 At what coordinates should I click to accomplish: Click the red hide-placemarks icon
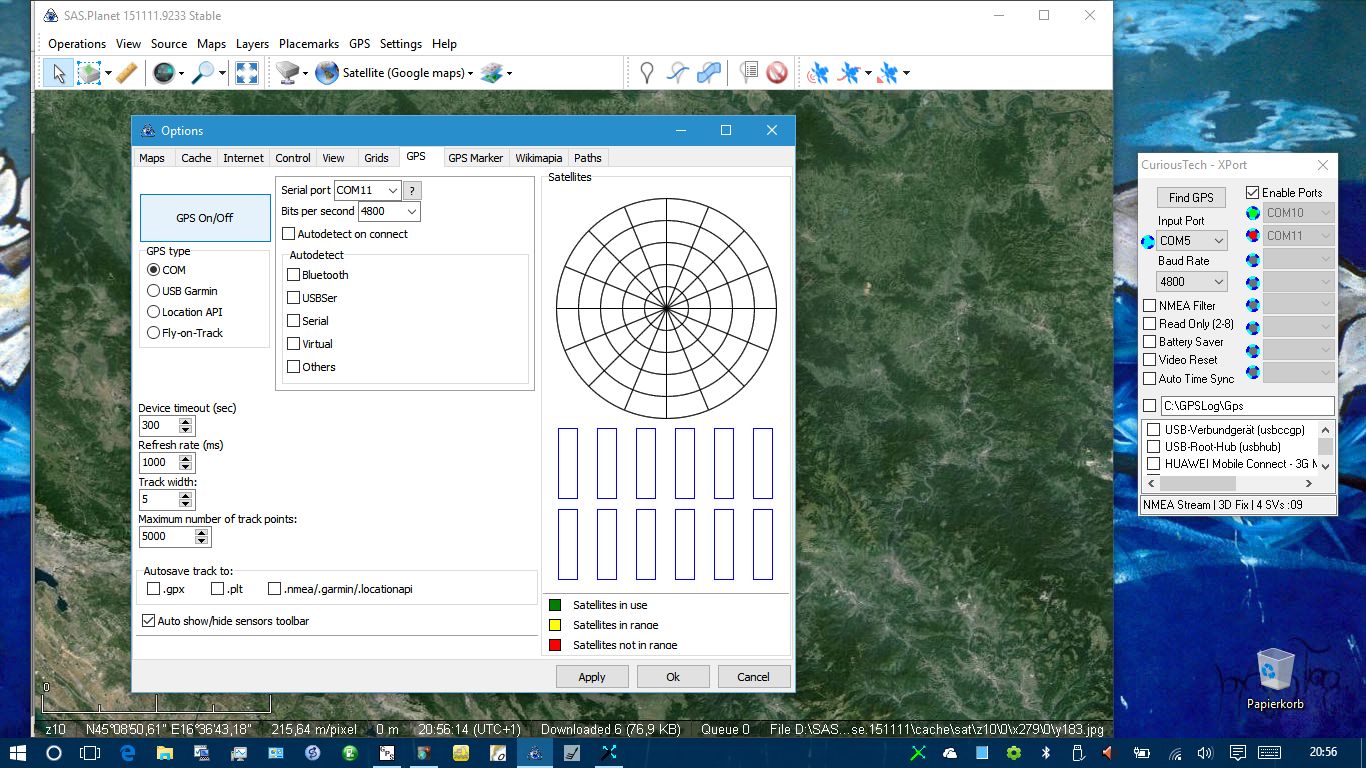click(777, 73)
